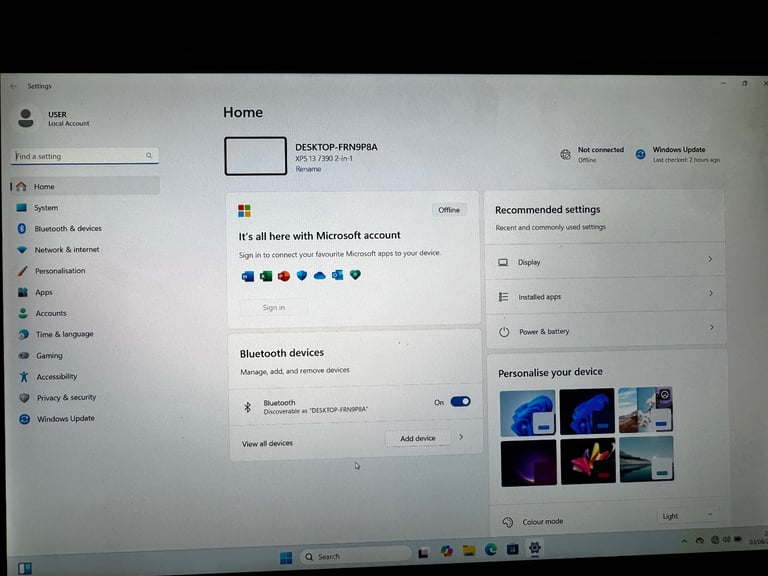768x576 pixels.
Task: Click the USER profile avatar icon
Action: point(26,118)
